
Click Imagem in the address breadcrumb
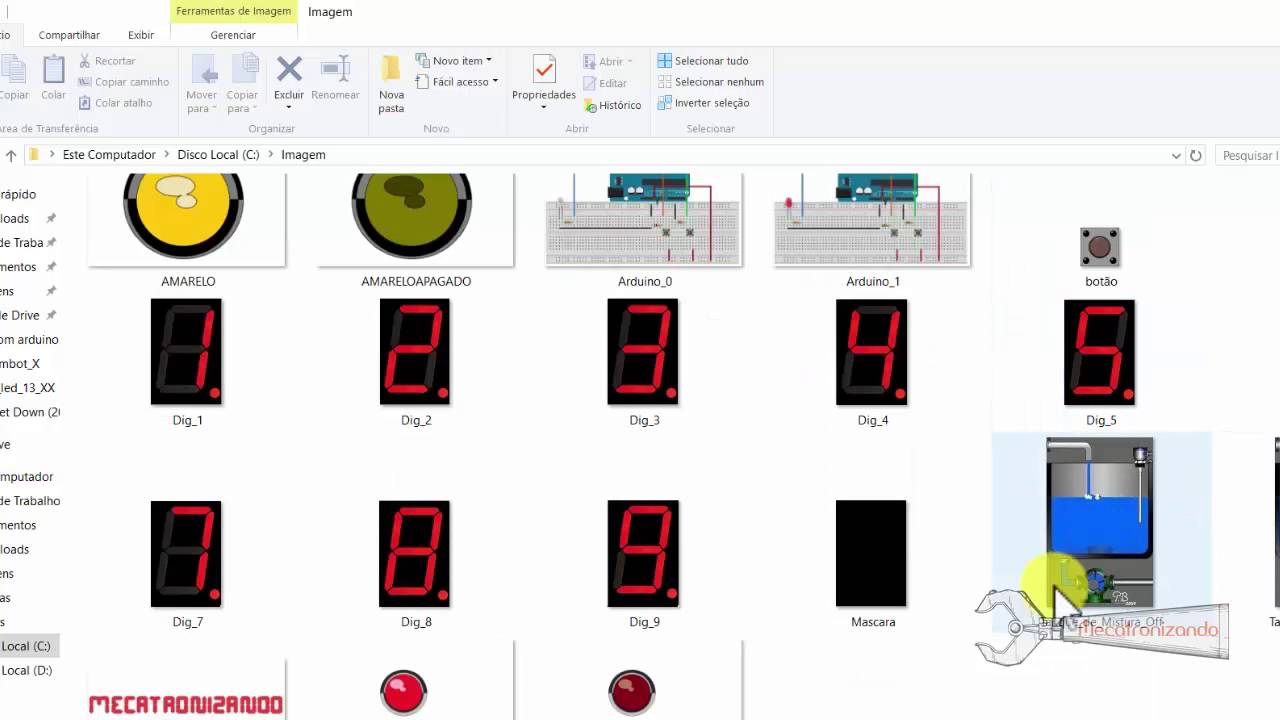click(x=303, y=155)
